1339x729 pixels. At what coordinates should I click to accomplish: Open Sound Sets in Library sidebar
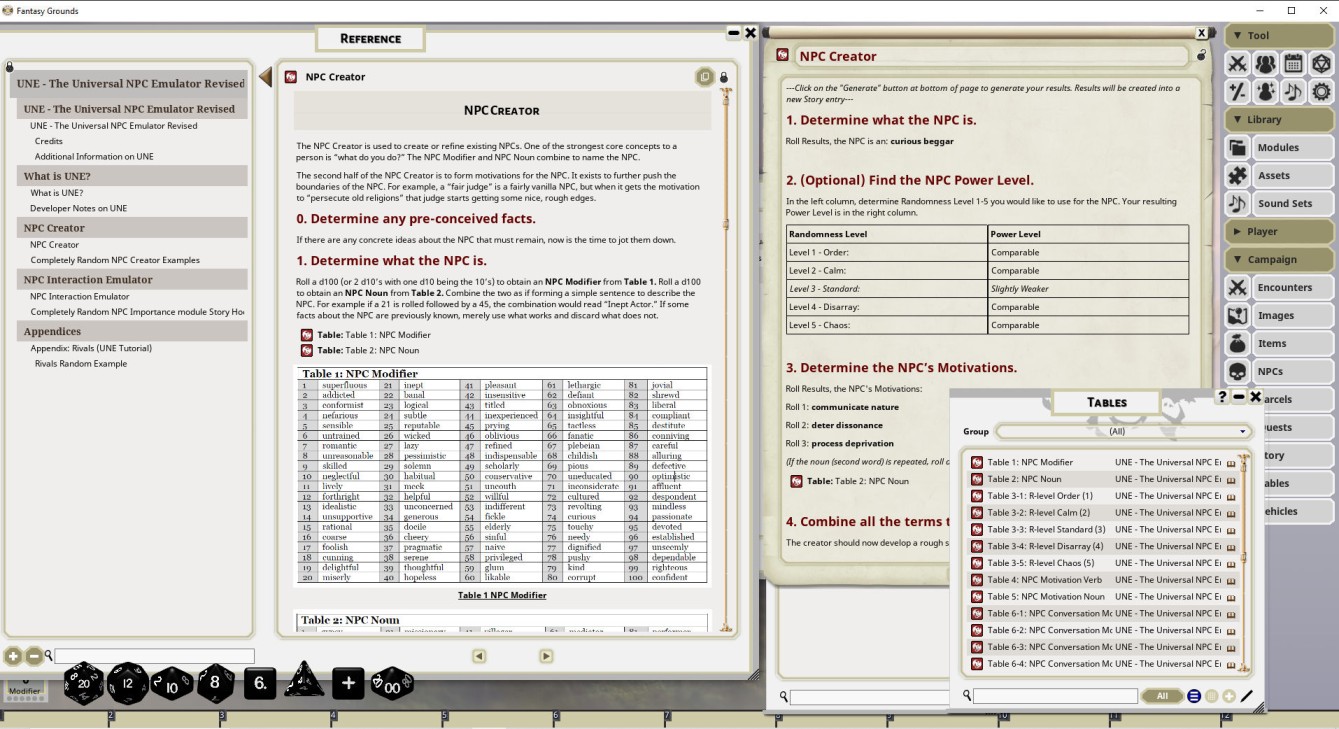(1279, 203)
